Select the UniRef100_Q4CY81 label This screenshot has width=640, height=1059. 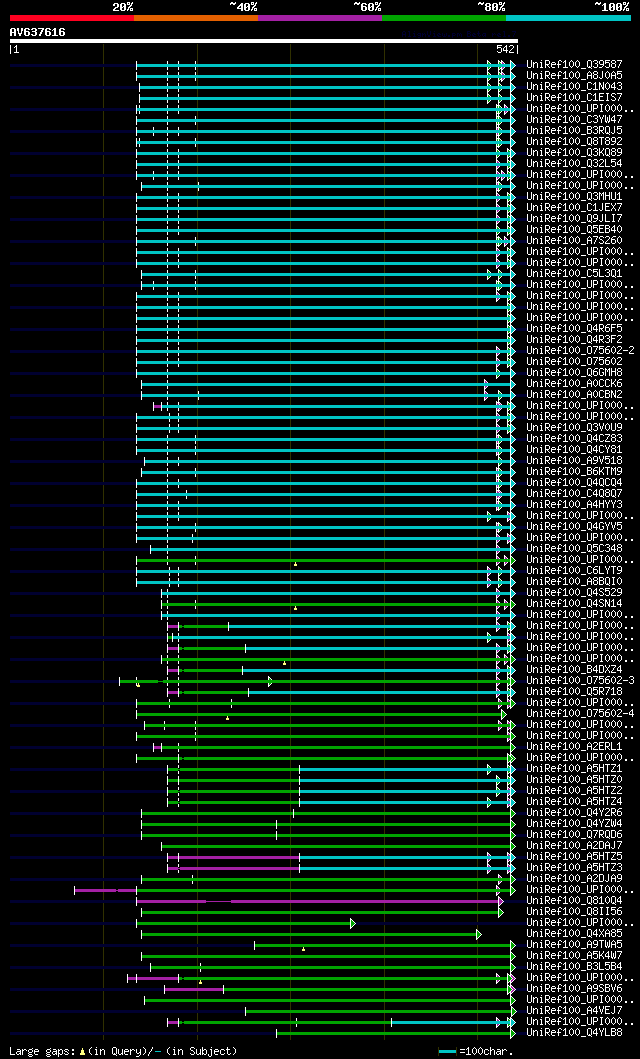[575, 450]
